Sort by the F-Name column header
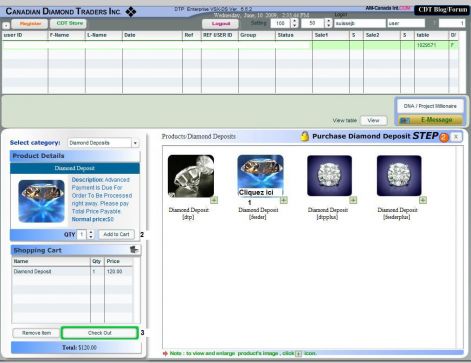The width and height of the screenshot is (471, 363). pyautogui.click(x=67, y=35)
